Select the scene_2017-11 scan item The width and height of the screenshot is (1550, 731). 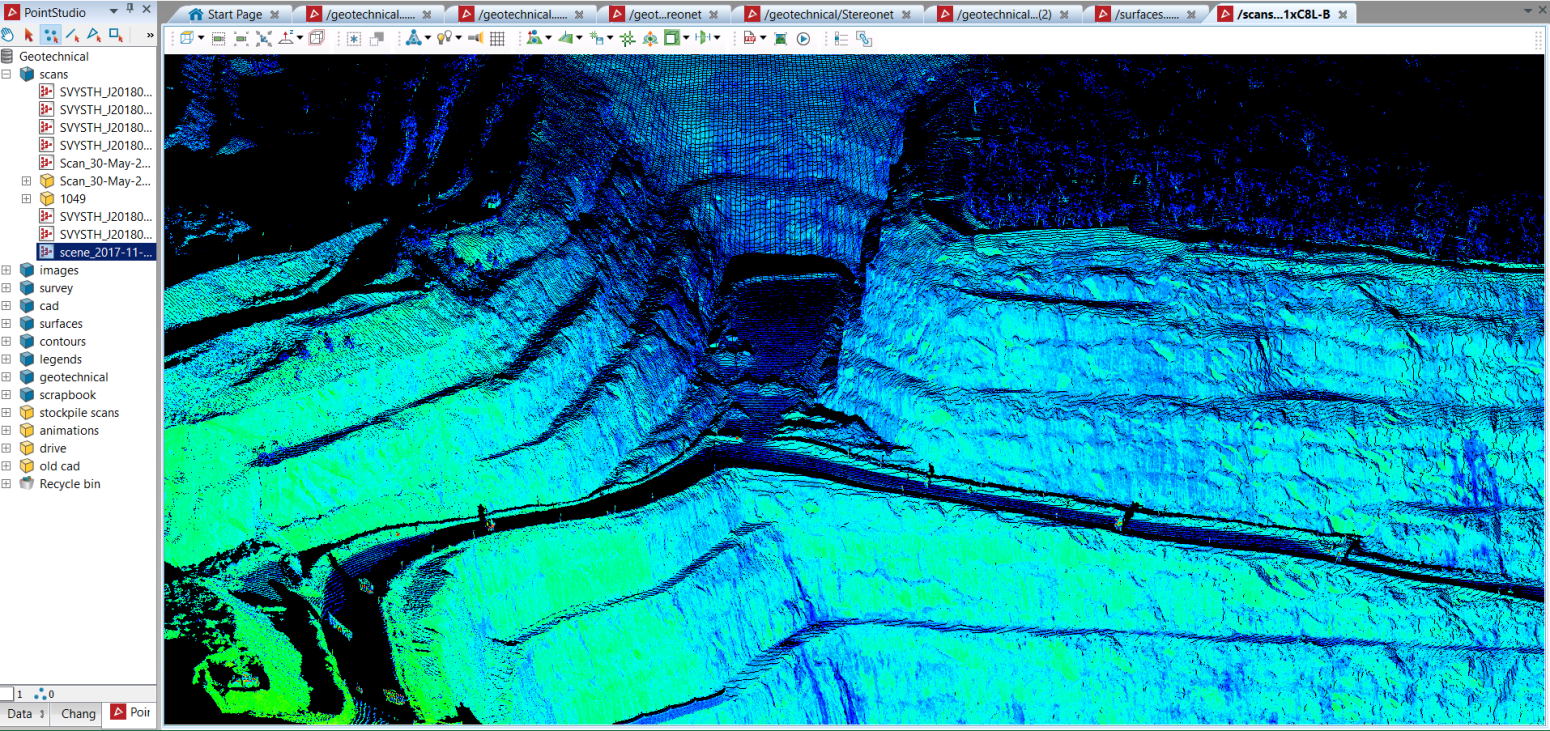(x=105, y=252)
